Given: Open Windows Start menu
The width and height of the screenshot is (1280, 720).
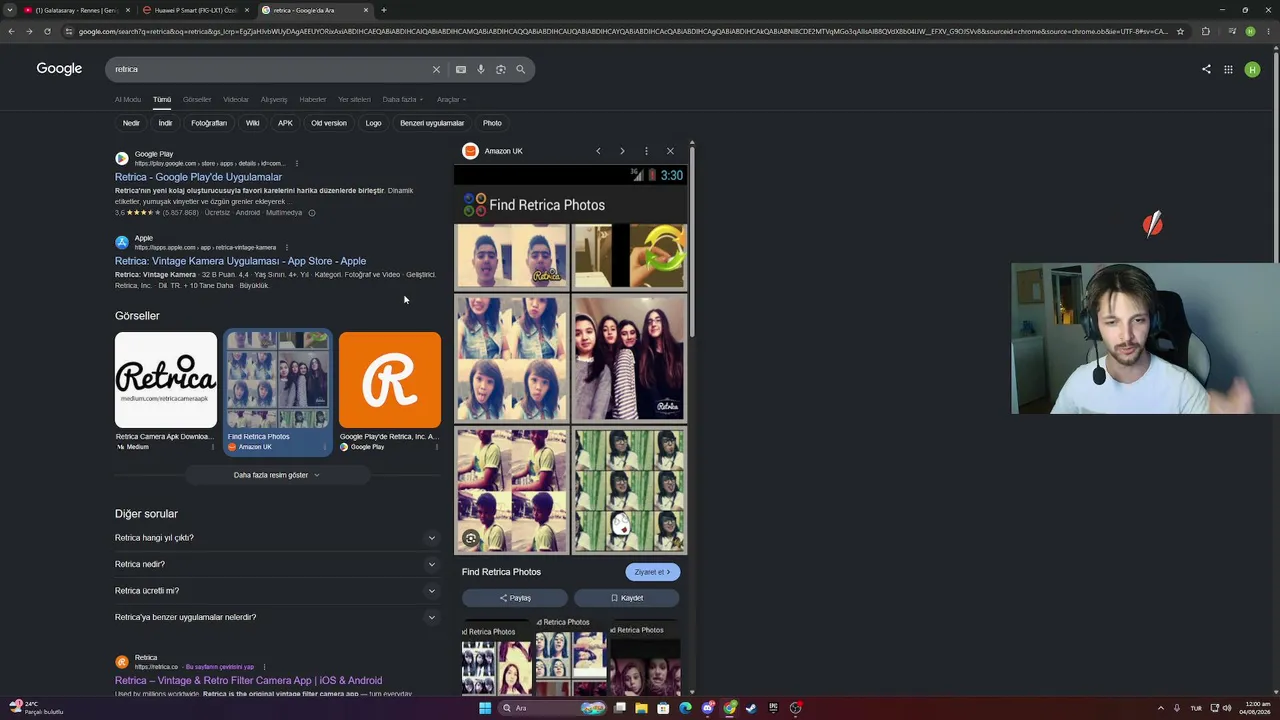Looking at the screenshot, I should 485,708.
